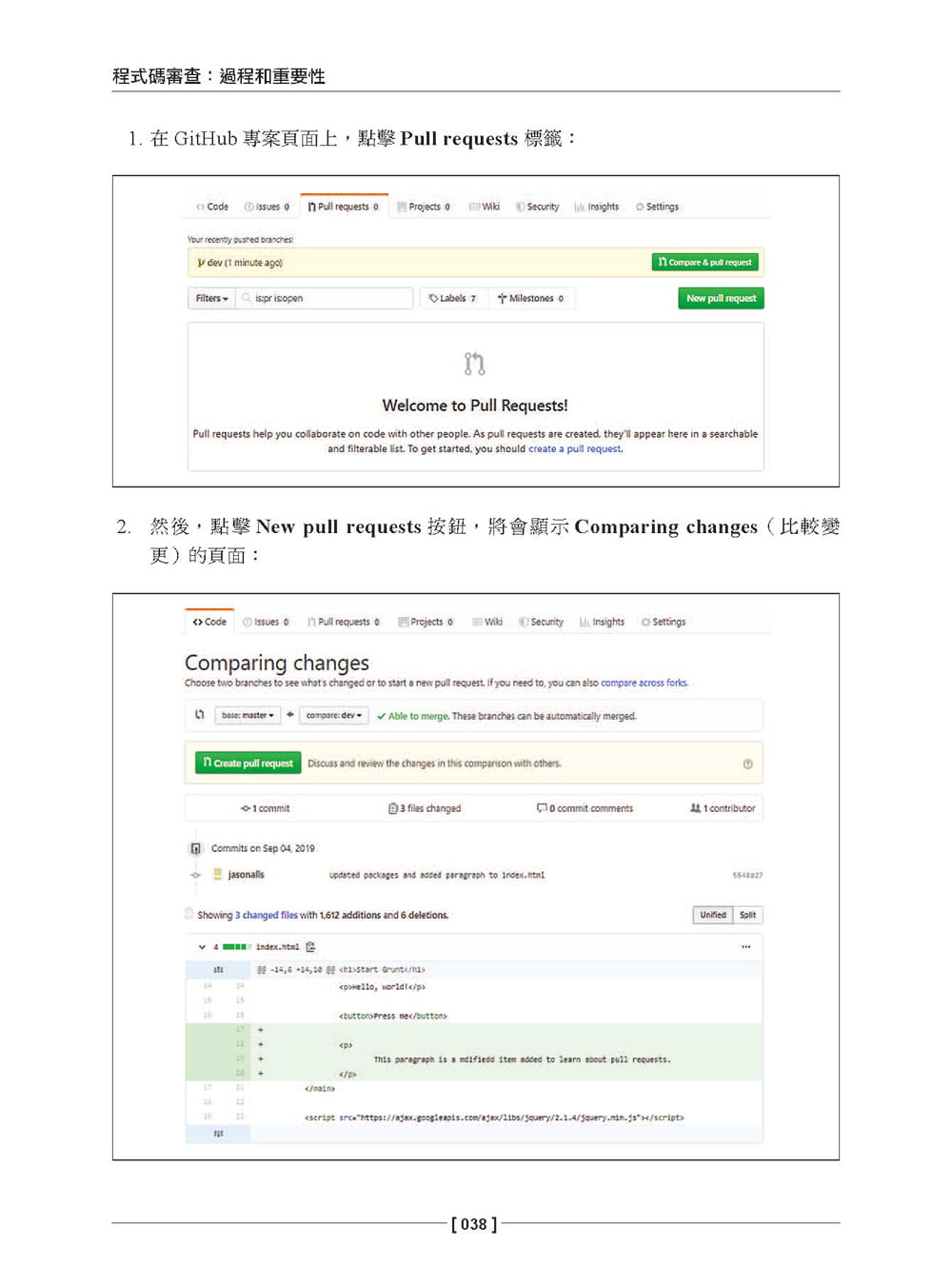Click the green Create pull request button
This screenshot has width=952, height=1288.
click(x=248, y=763)
